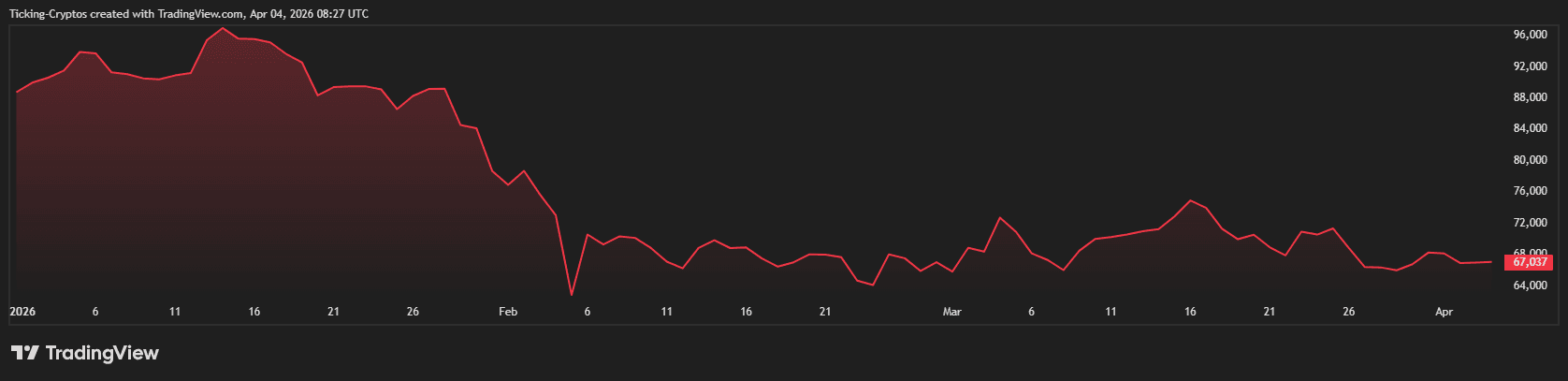The image size is (1568, 381).
Task: Click the TradingView wordmark text
Action: [102, 353]
